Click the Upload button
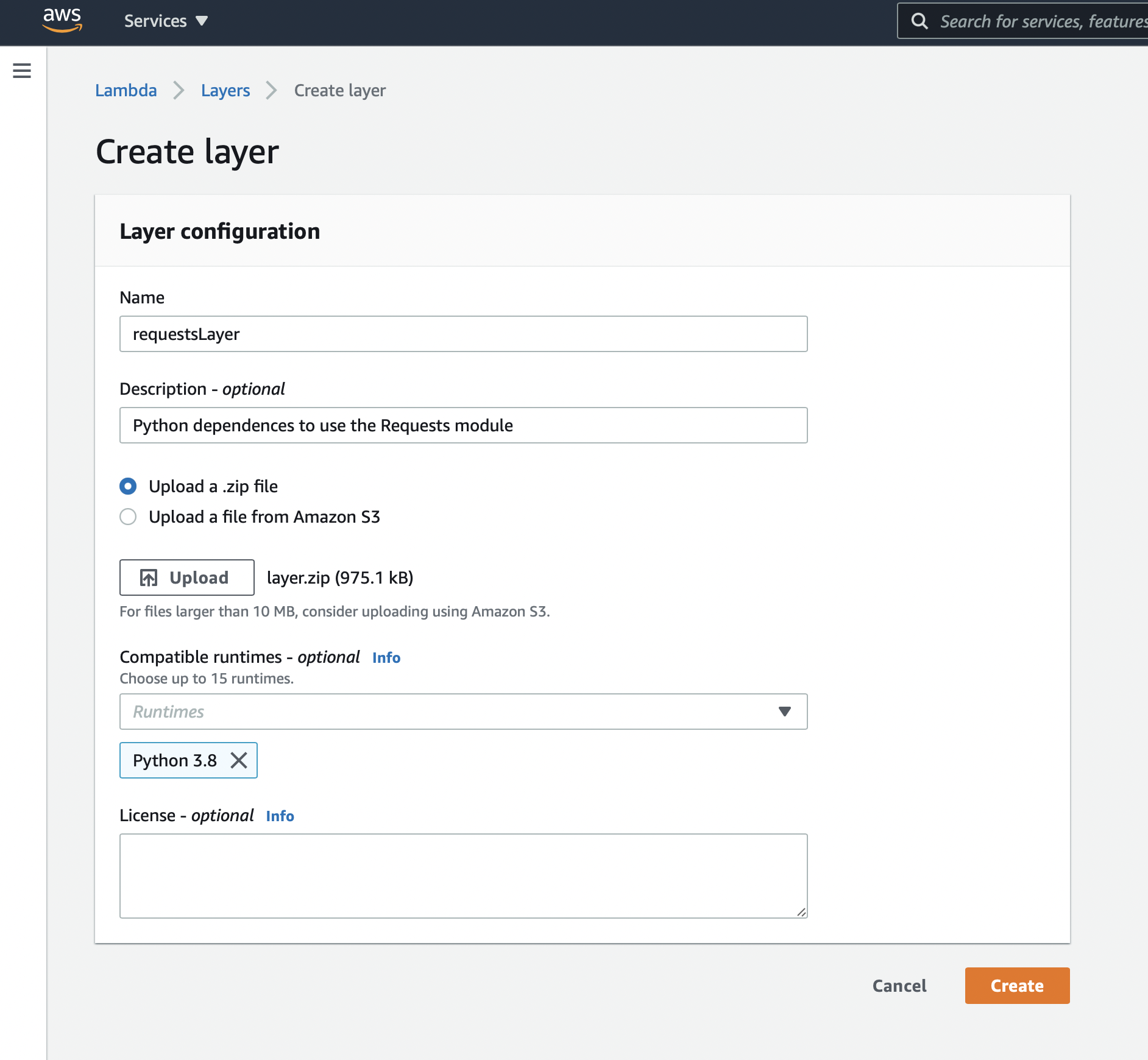This screenshot has height=1060, width=1148. 187,578
